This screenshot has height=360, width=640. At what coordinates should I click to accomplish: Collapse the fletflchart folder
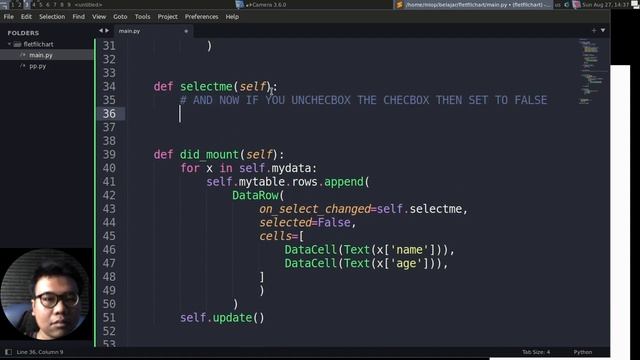(x=9, y=44)
